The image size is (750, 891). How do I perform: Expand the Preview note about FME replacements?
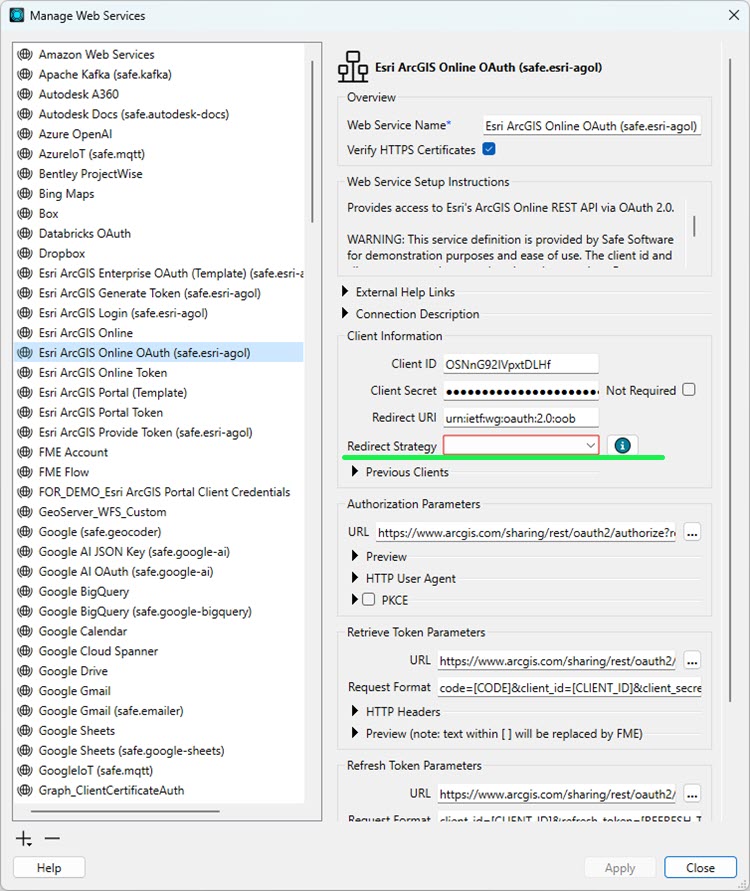[355, 732]
